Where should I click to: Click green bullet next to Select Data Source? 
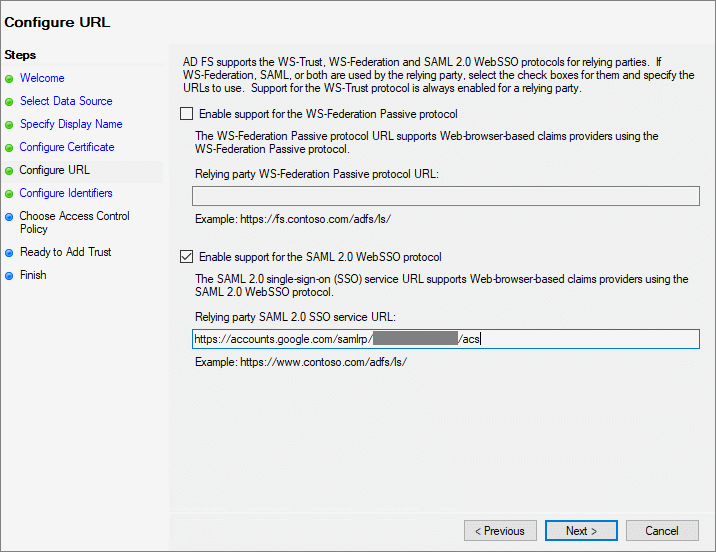[10, 101]
